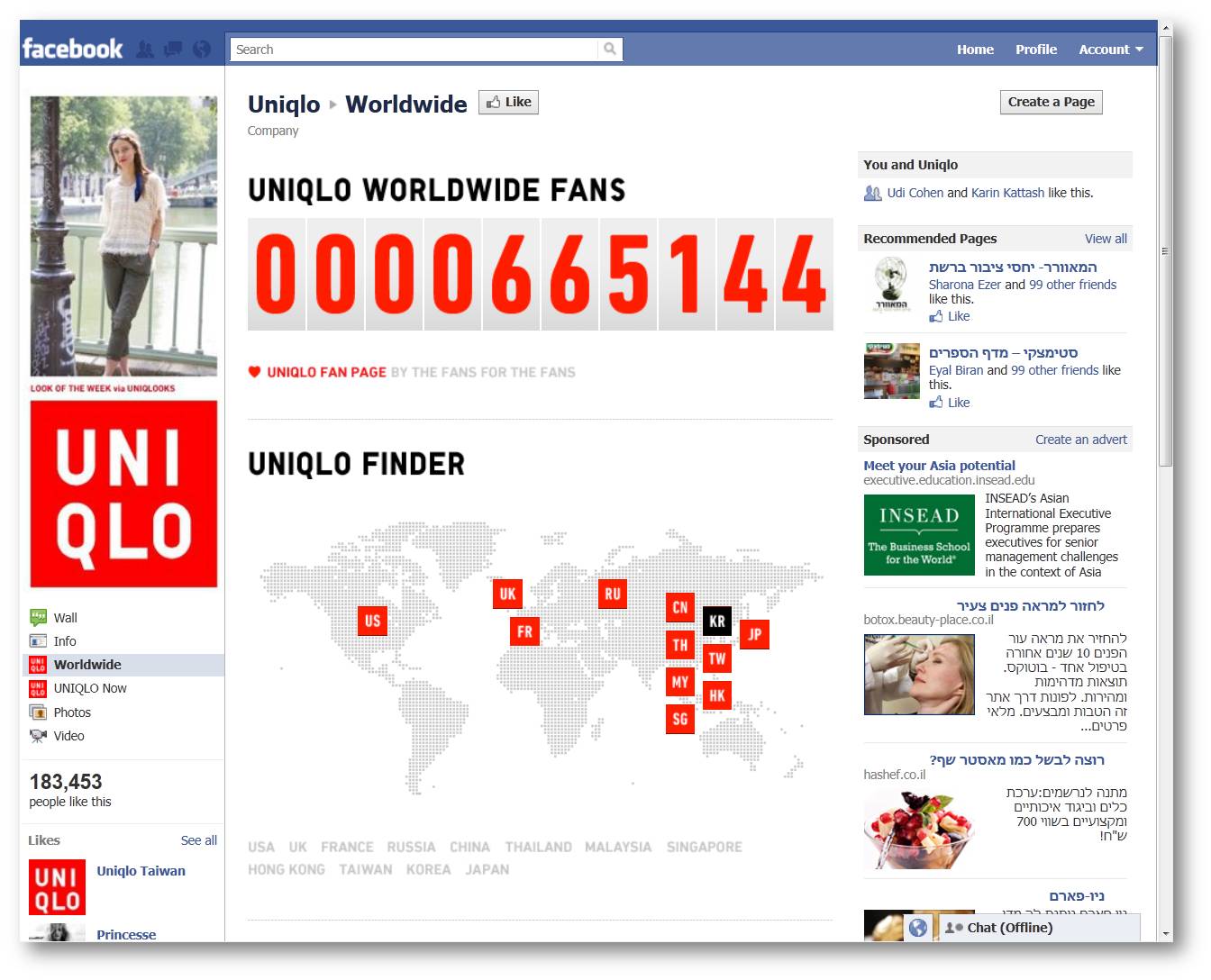Click the Facebook logo
The width and height of the screenshot is (1211, 980).
72,49
